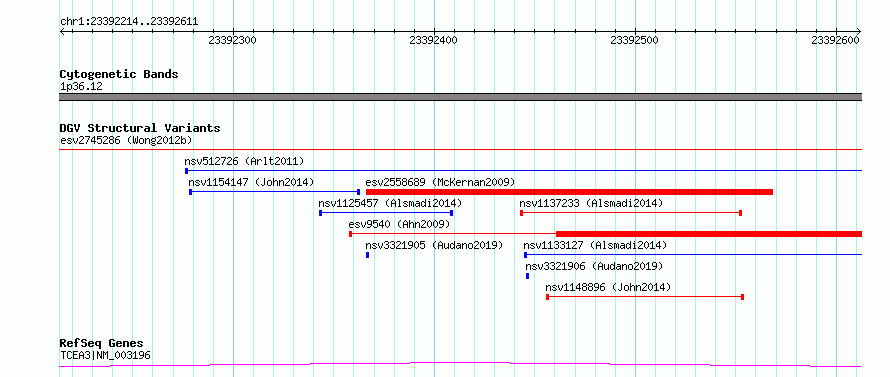The image size is (890, 377).
Task: Select the nsv1137233 (Alsmadi2014) red variant bar
Action: point(631,213)
